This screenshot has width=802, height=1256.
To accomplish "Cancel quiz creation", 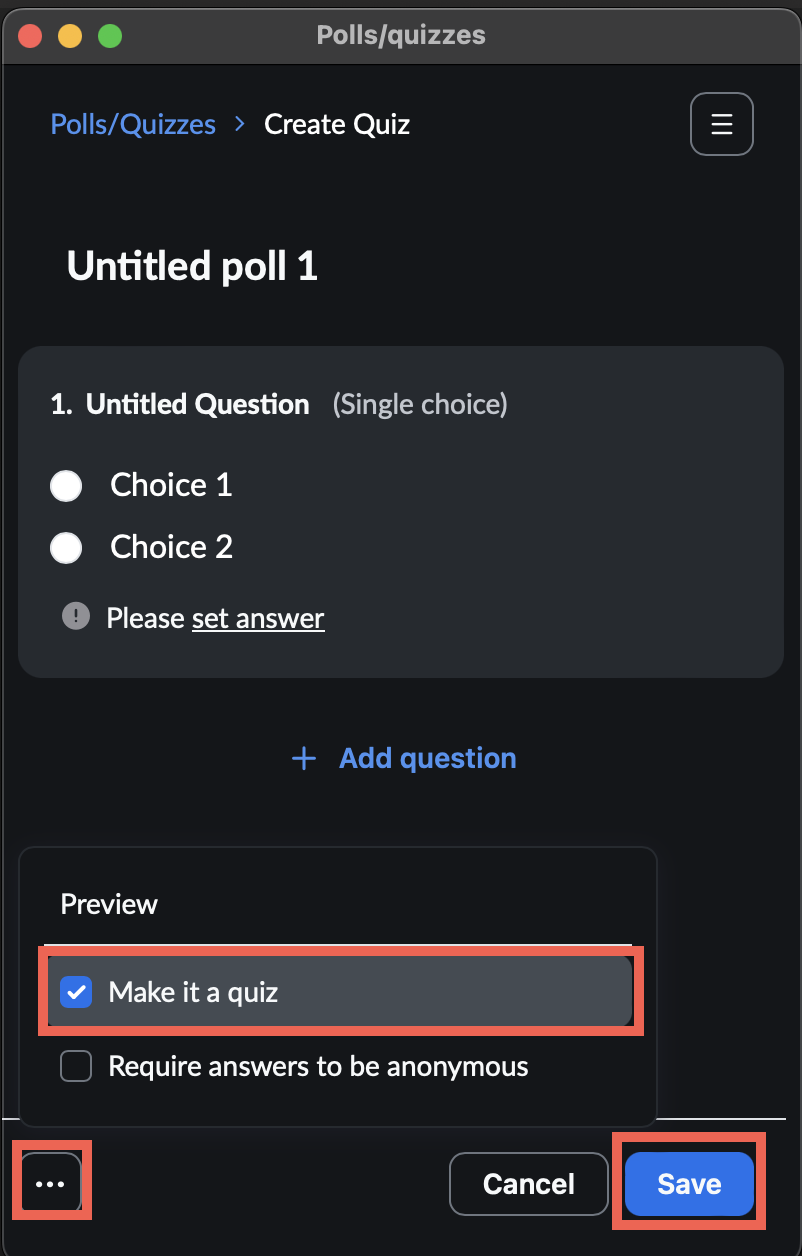I will pos(528,1183).
